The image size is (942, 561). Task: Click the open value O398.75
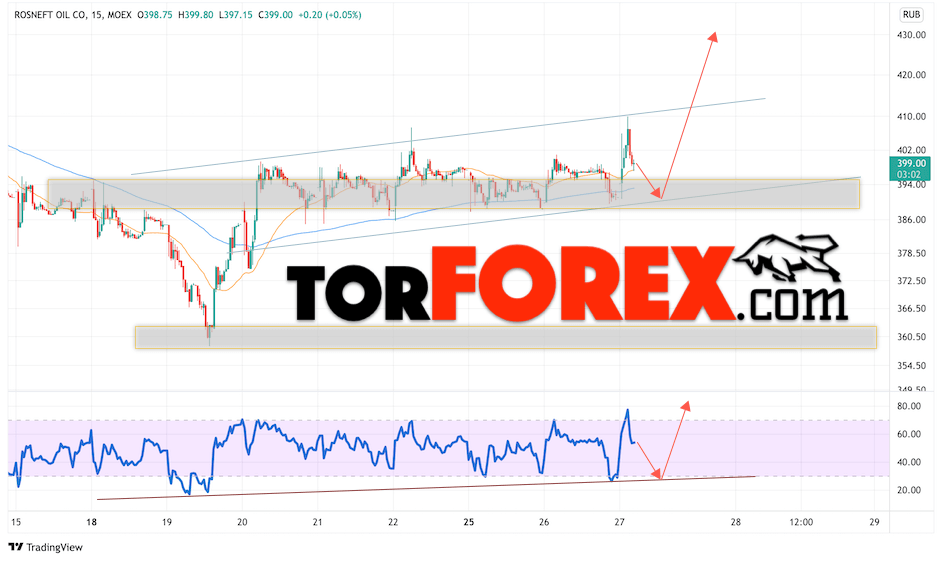coord(155,15)
